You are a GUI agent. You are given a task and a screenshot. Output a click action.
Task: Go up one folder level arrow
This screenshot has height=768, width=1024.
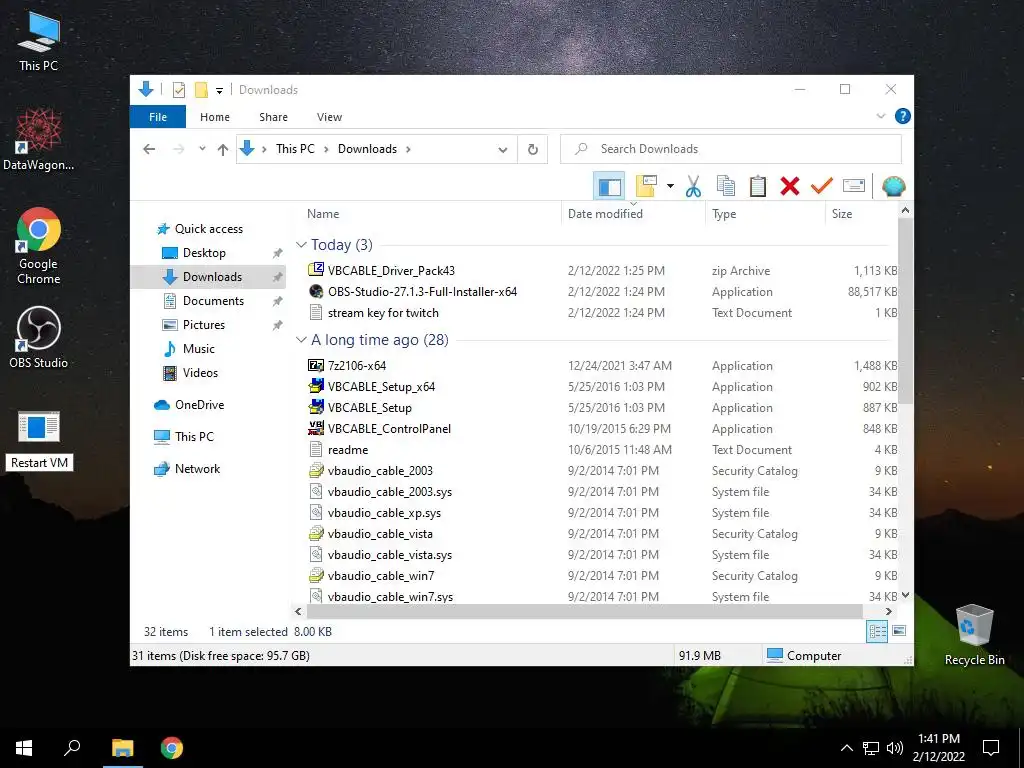click(x=223, y=150)
